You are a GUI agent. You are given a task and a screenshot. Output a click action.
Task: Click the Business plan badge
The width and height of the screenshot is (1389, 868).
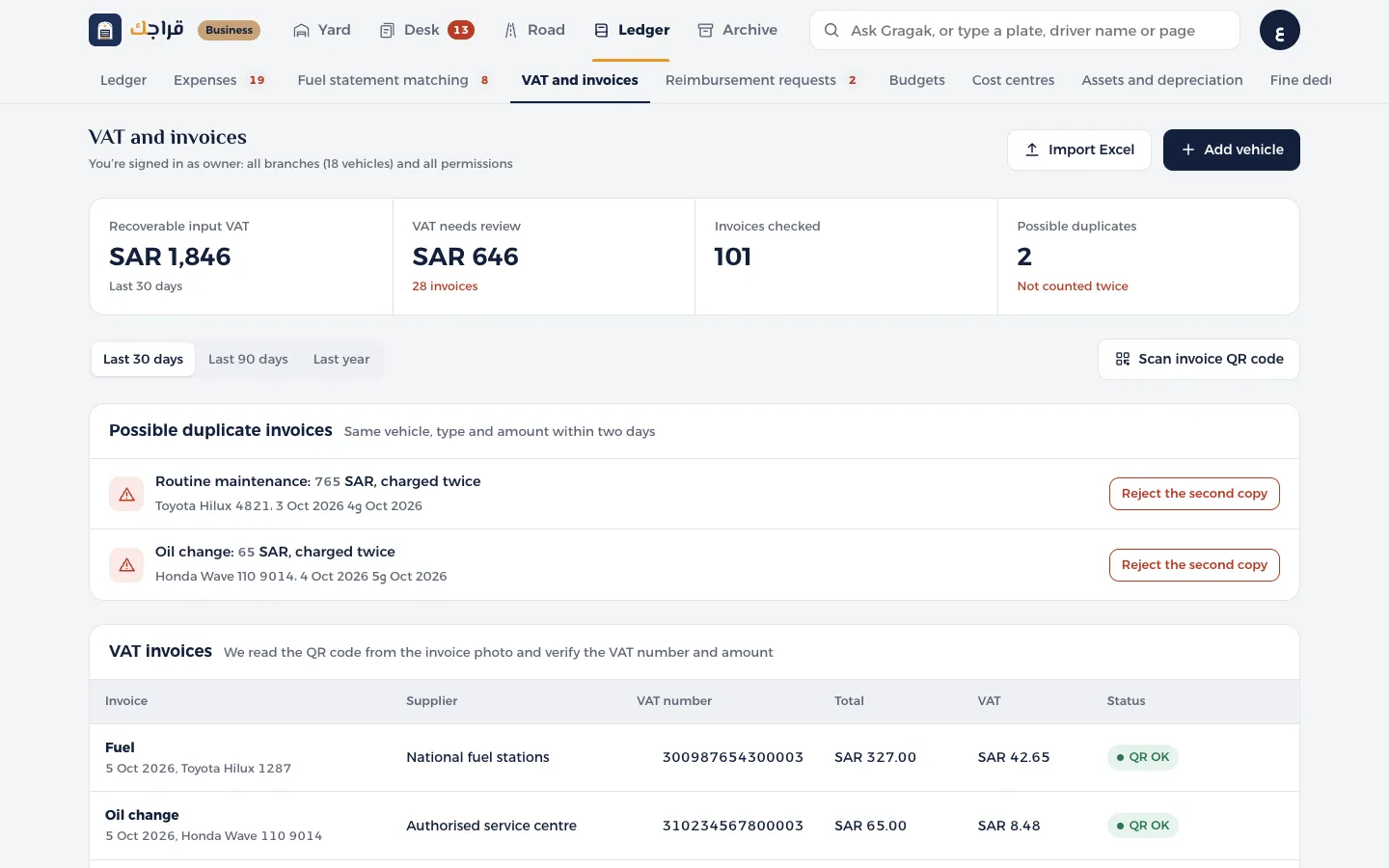[230, 30]
